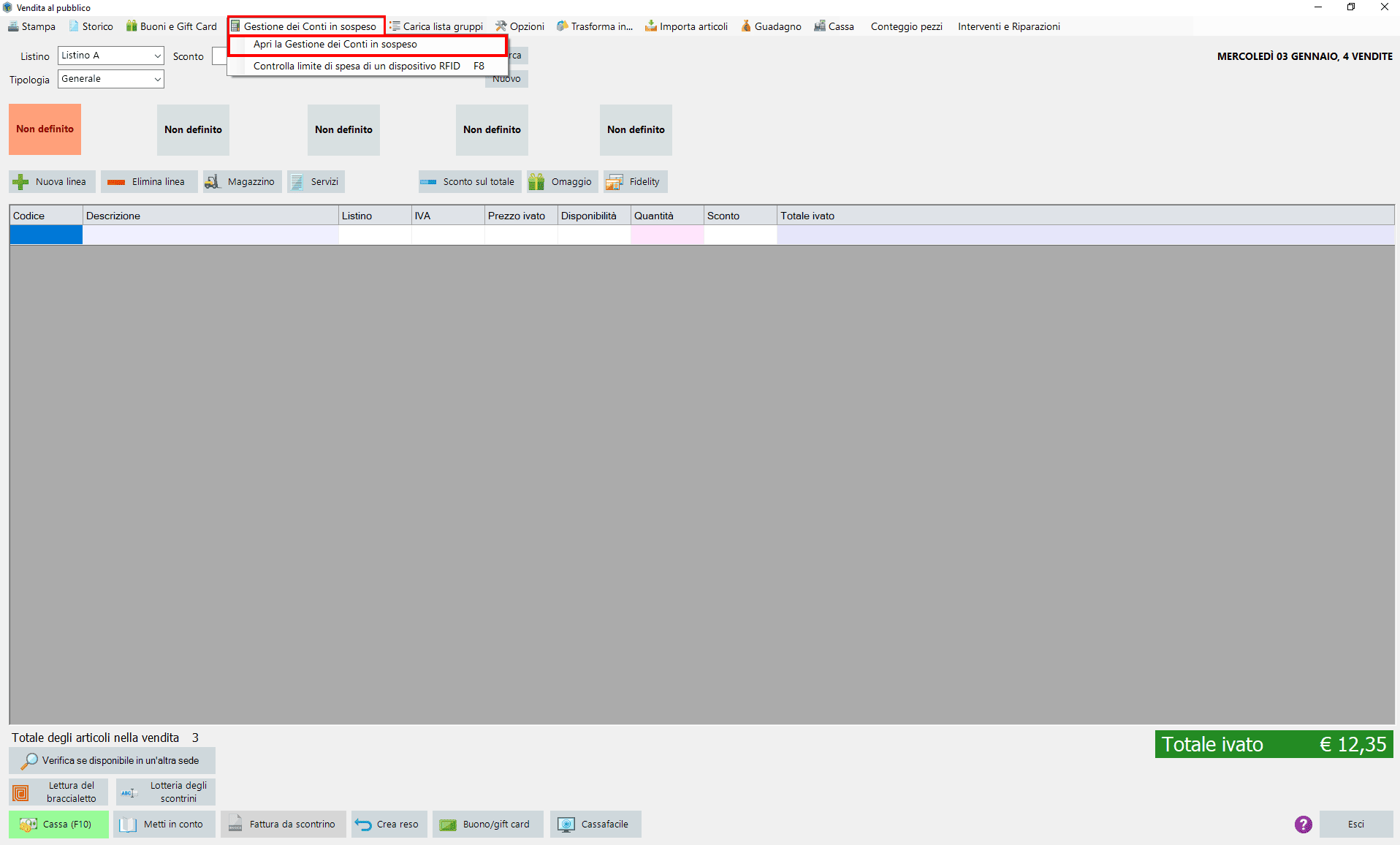Click the Magazzino forklift icon
Viewport: 1400px width, 845px height.
212,182
